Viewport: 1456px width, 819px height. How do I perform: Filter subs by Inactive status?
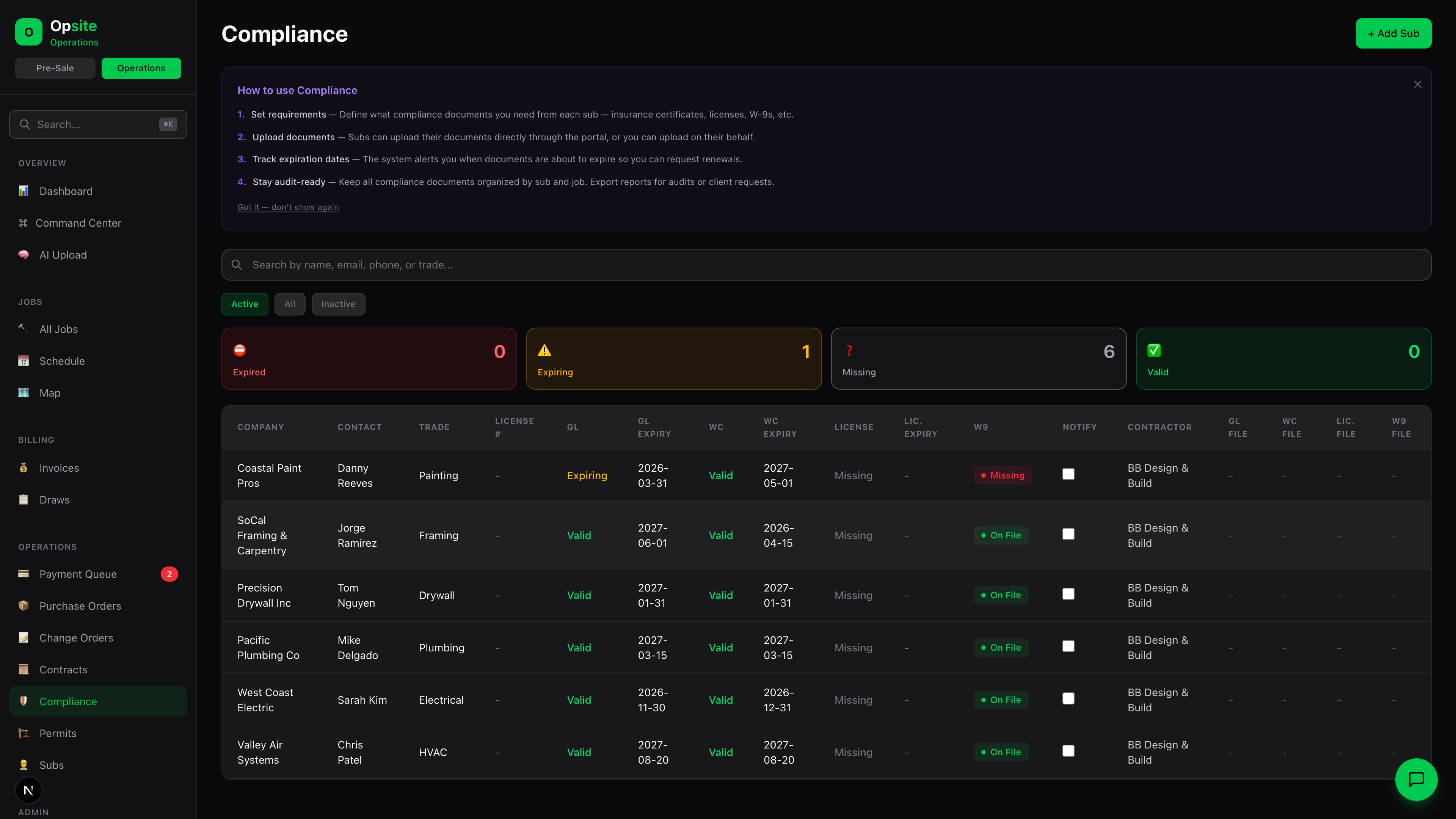(x=338, y=303)
